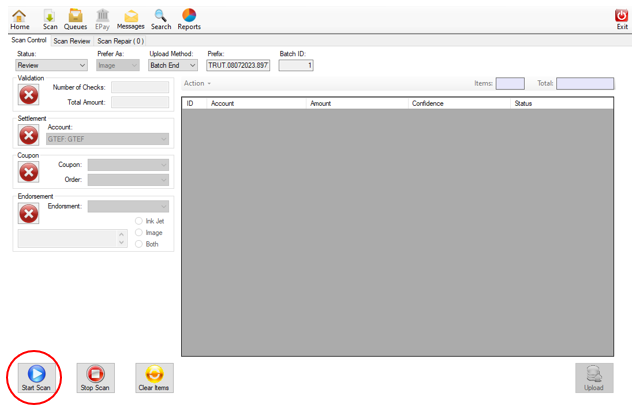This screenshot has width=637, height=411.
Task: Click the Upload button
Action: click(x=594, y=378)
